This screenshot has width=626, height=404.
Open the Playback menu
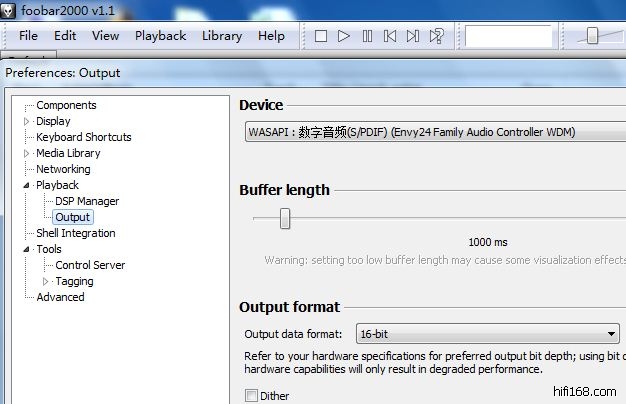click(x=160, y=35)
